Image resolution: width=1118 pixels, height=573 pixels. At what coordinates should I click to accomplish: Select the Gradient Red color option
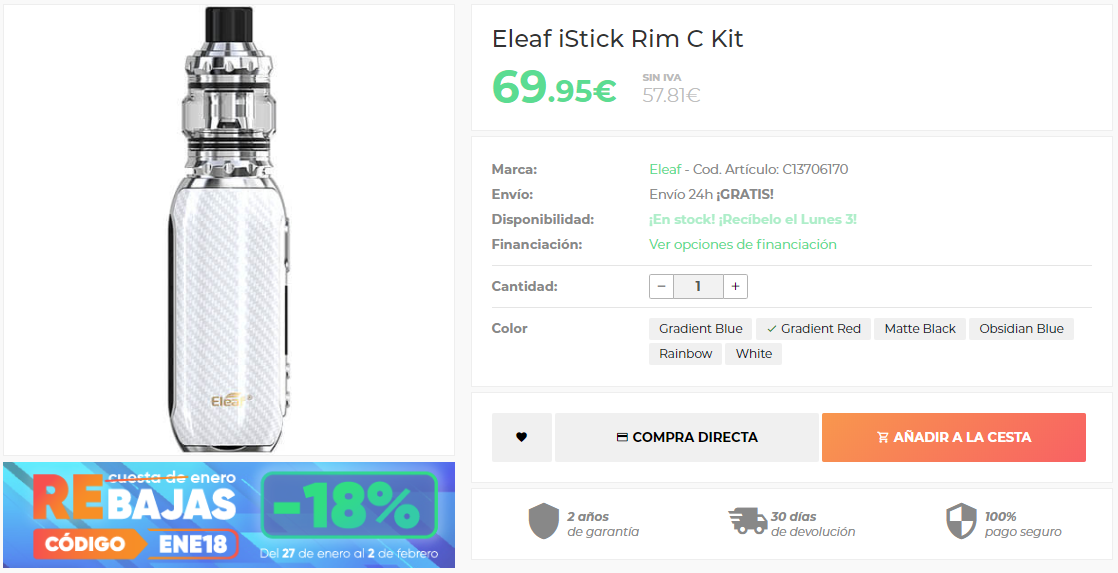tap(813, 328)
